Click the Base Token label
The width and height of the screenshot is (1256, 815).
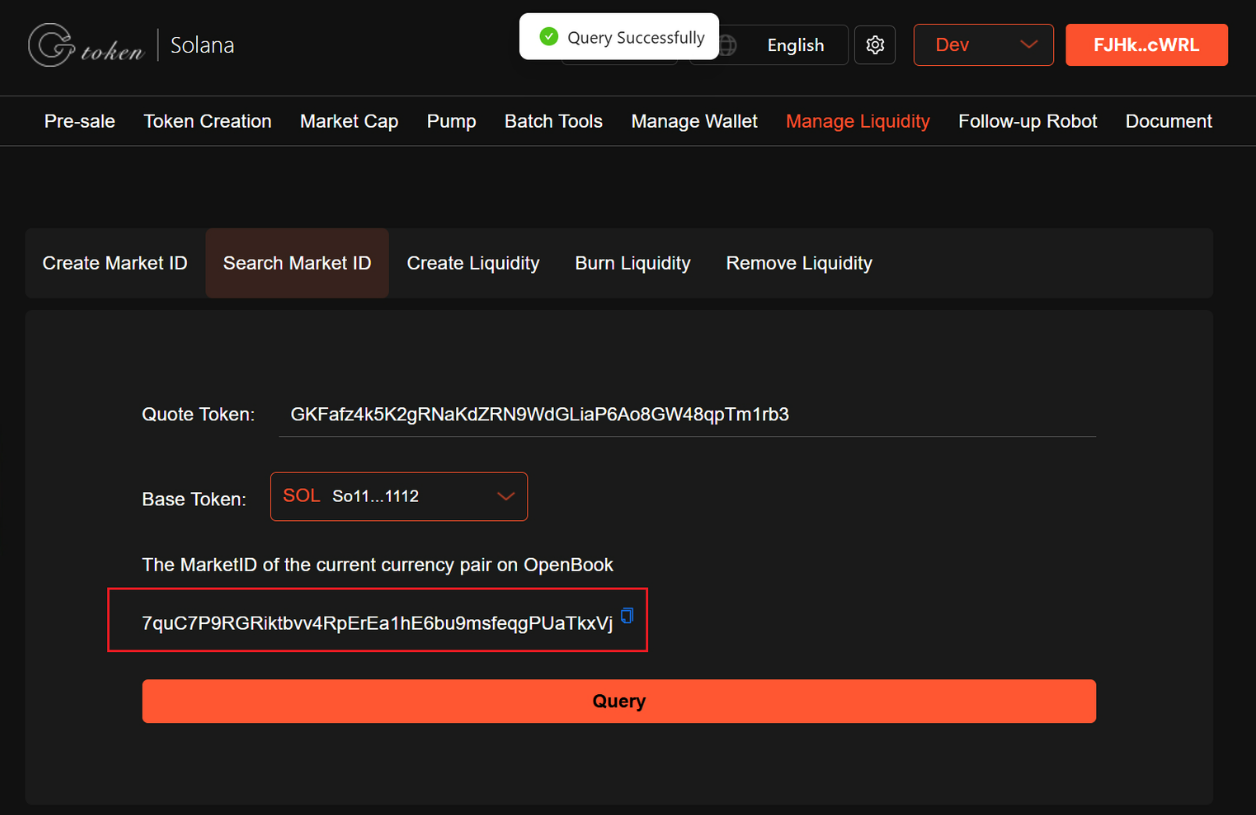coord(194,499)
